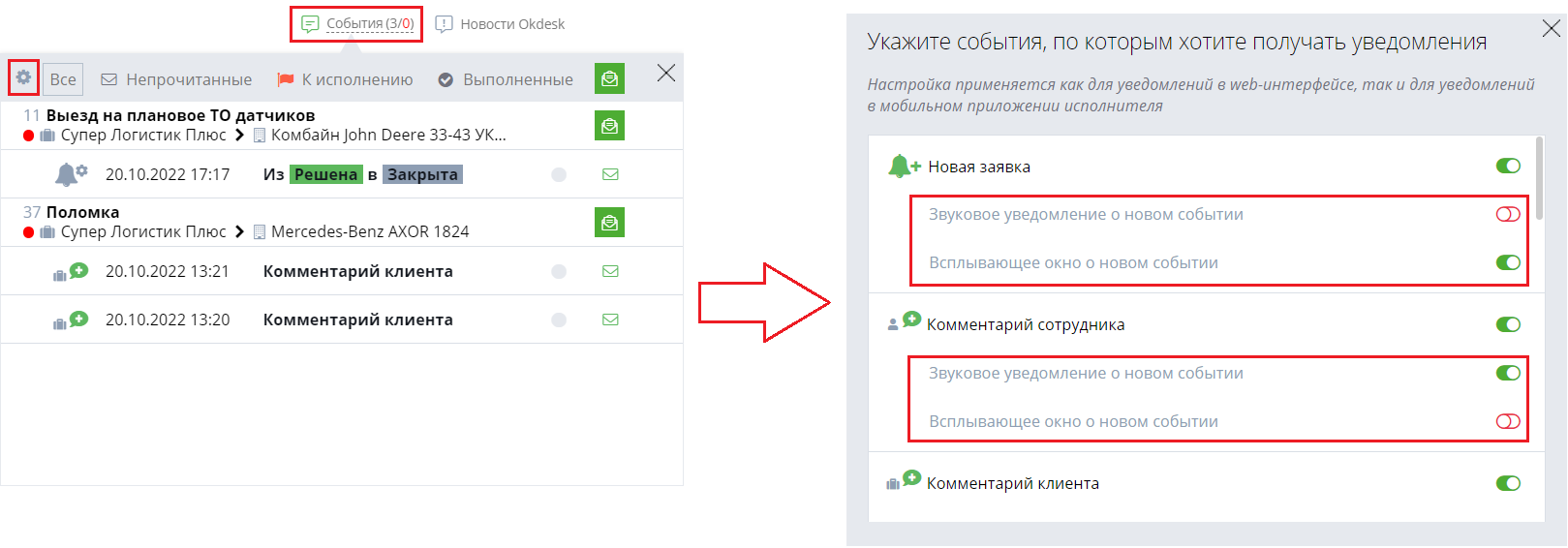
Task: Click client comment icon at 13:21
Action: tap(71, 272)
